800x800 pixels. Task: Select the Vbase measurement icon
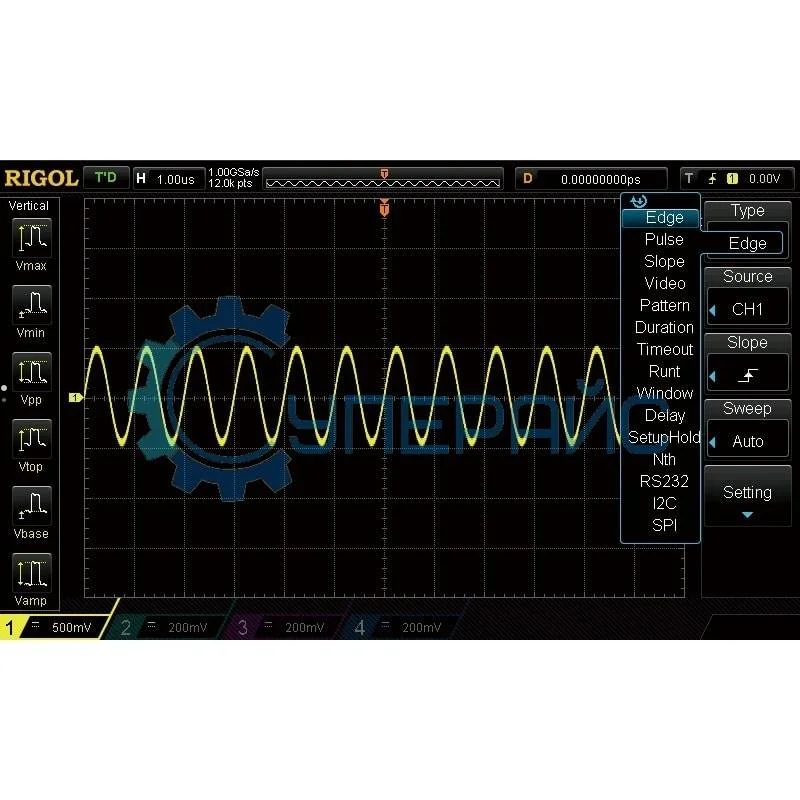(x=31, y=507)
